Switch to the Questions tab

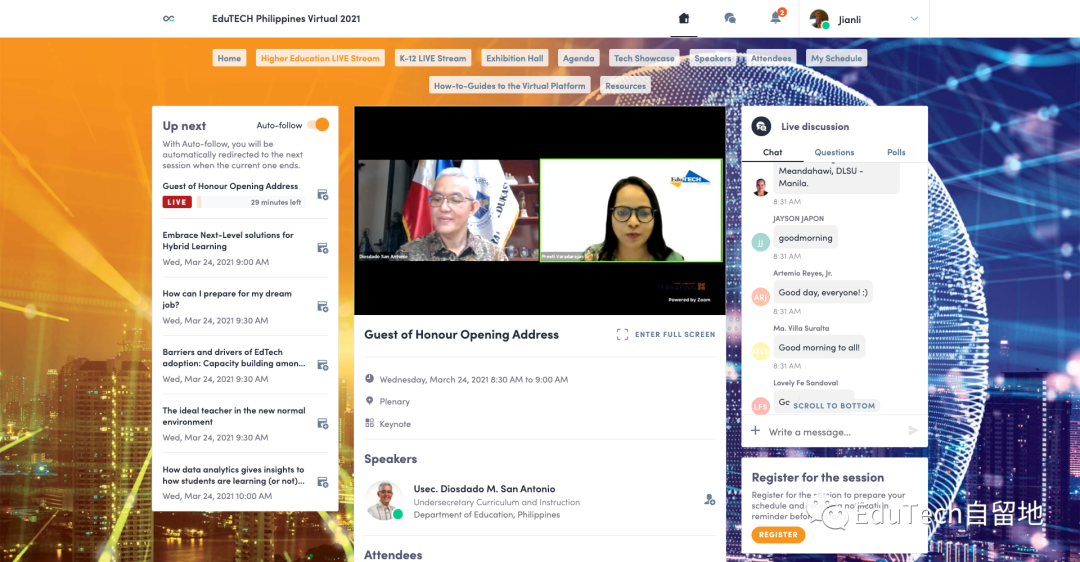pyautogui.click(x=834, y=152)
